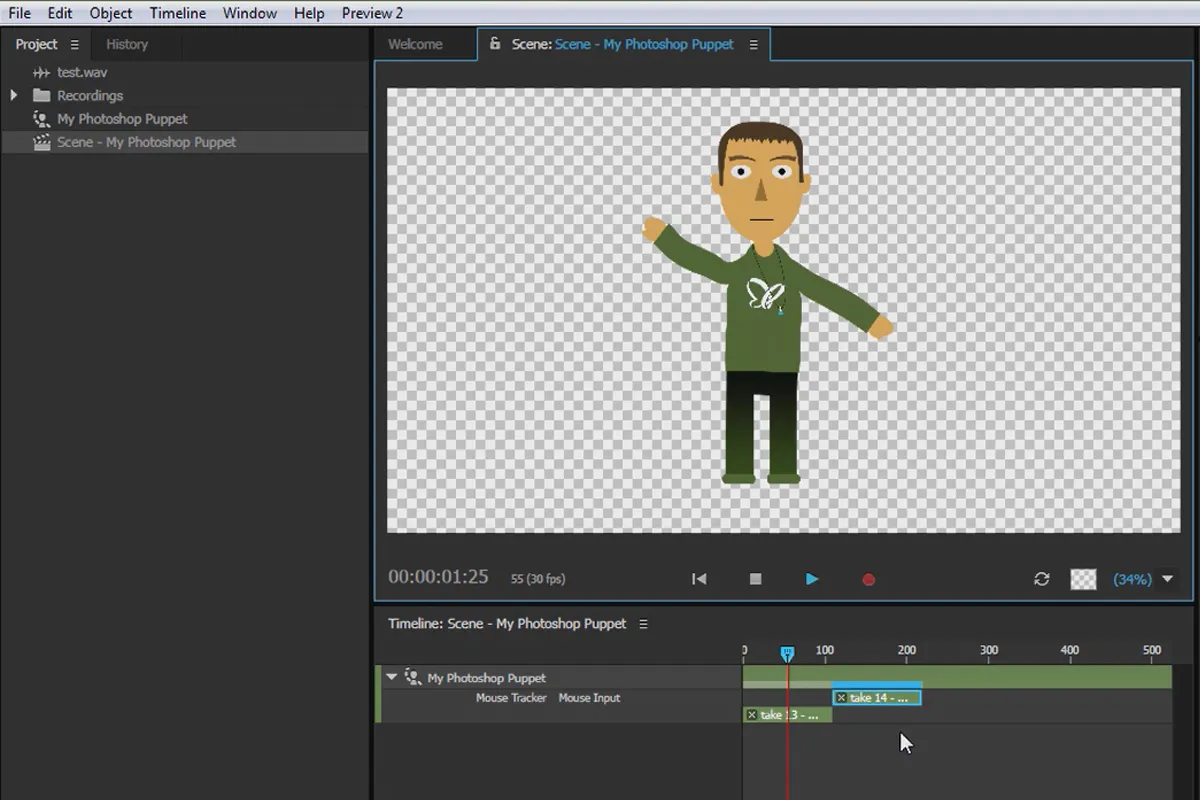Click the blue playhead marker
The height and width of the screenshot is (800, 1200).
tap(787, 653)
